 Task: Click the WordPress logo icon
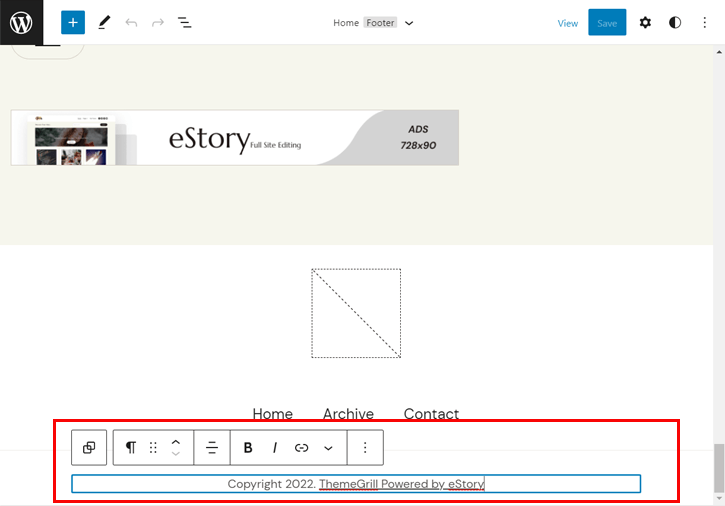pyautogui.click(x=22, y=22)
